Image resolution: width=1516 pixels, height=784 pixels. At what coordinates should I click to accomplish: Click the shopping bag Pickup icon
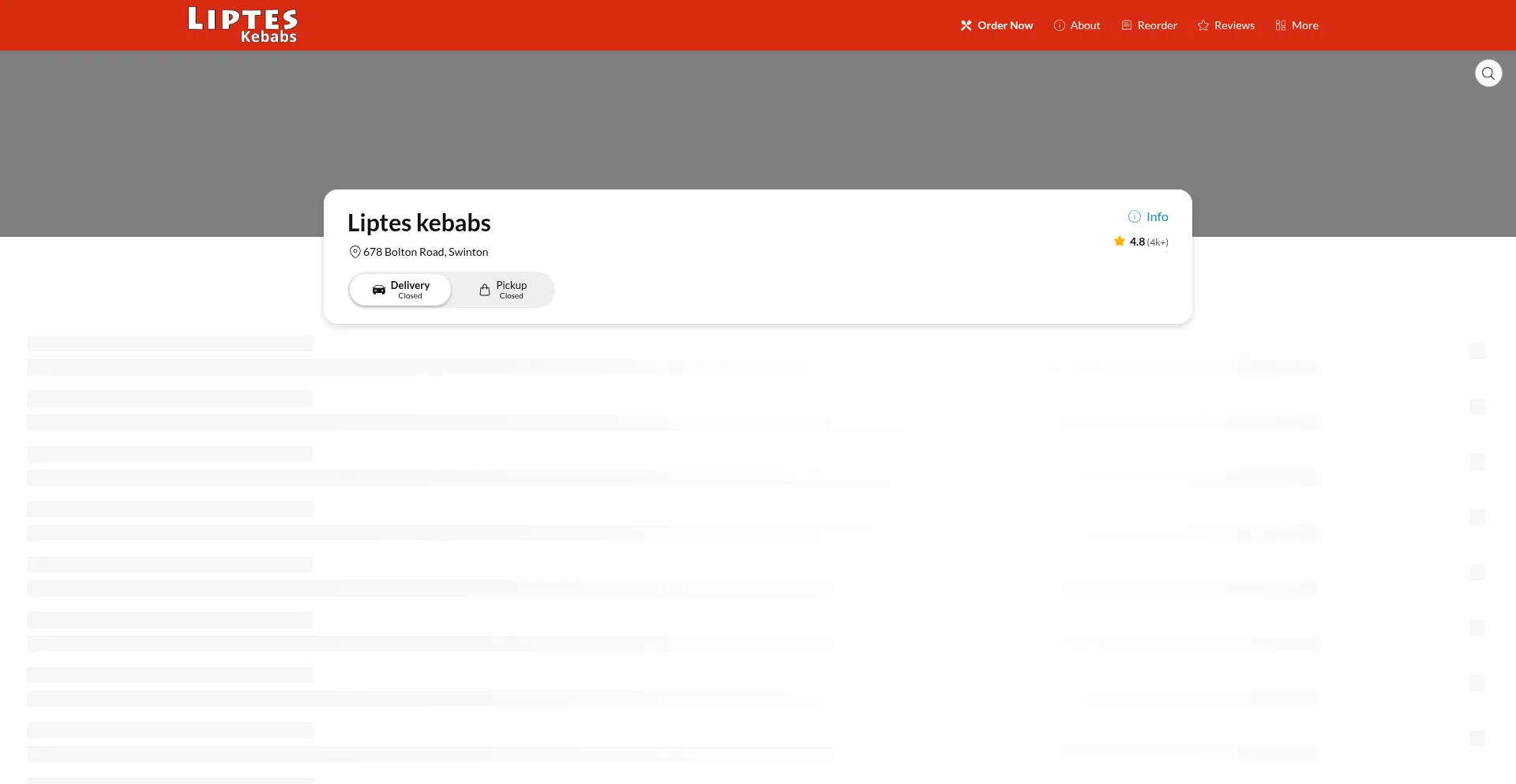[485, 290]
